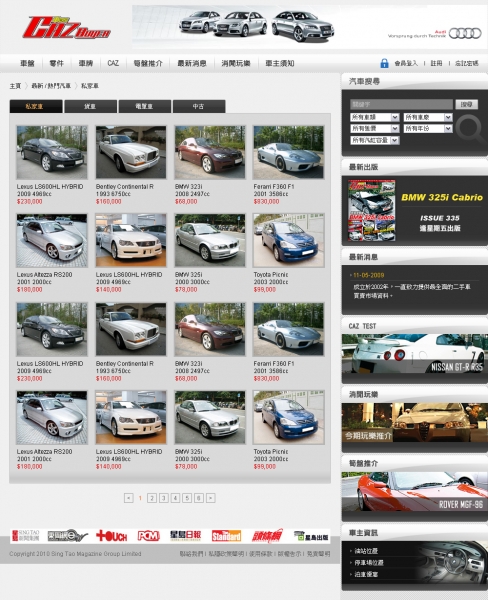488x600 pixels.
Task: Go to the previous page arrow
Action: coord(129,498)
